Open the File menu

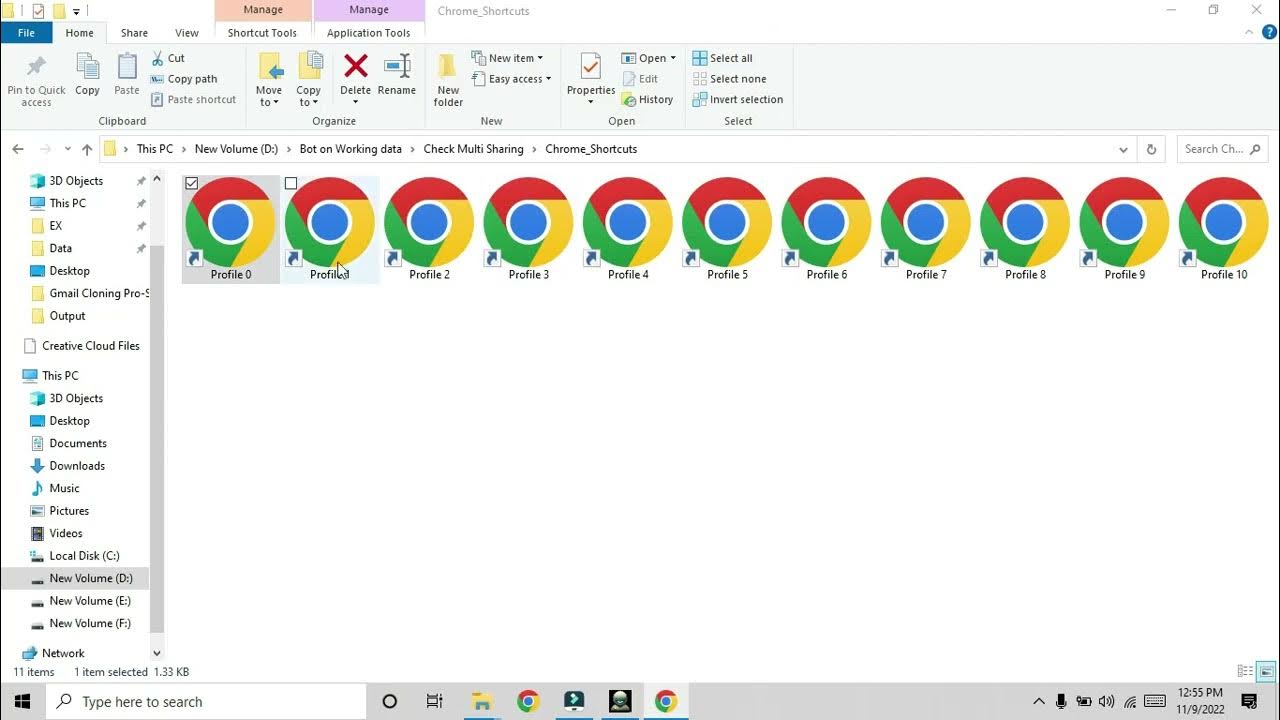pos(26,32)
